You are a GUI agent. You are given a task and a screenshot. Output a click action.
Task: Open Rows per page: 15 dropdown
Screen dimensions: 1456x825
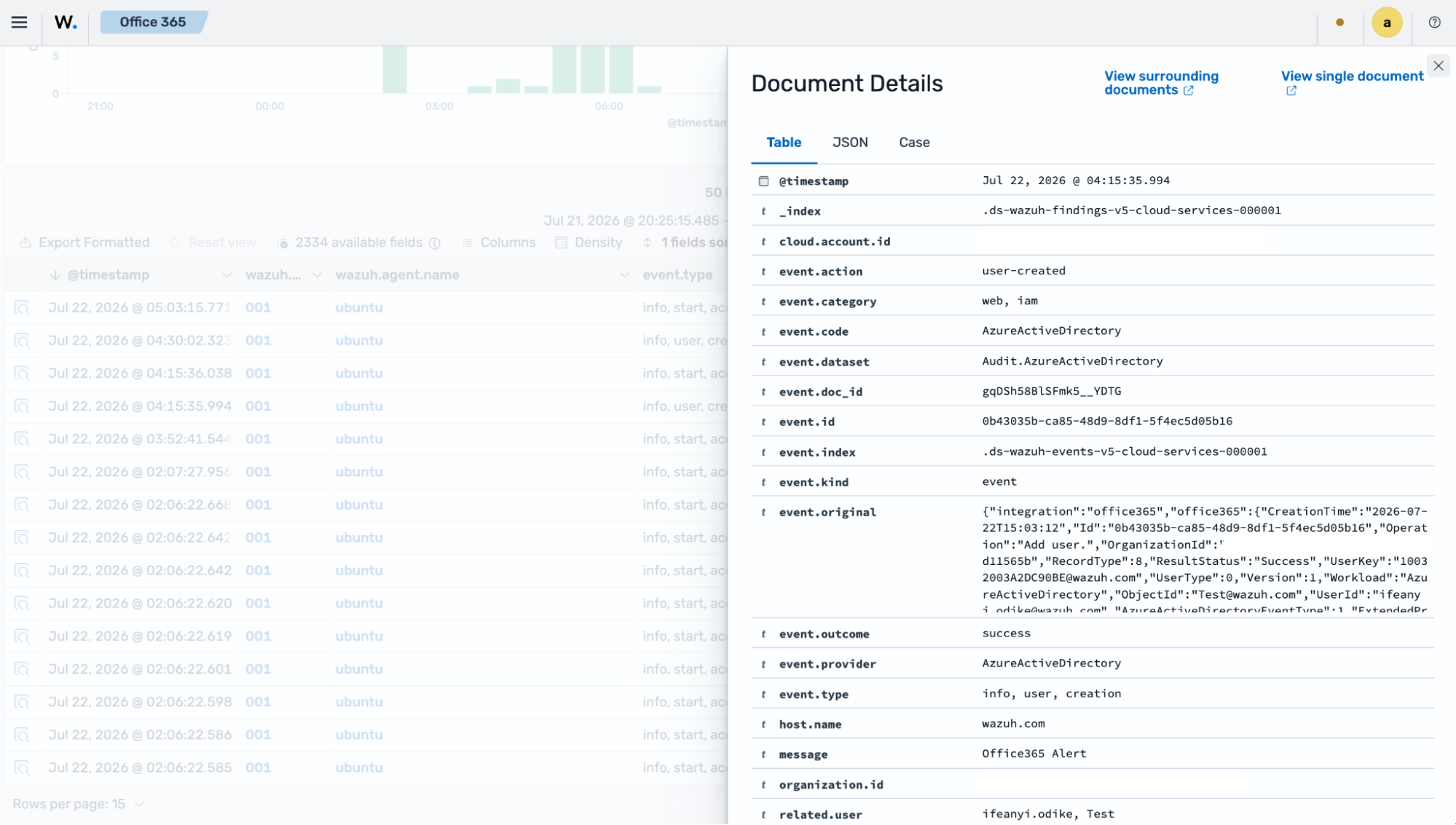coord(77,805)
